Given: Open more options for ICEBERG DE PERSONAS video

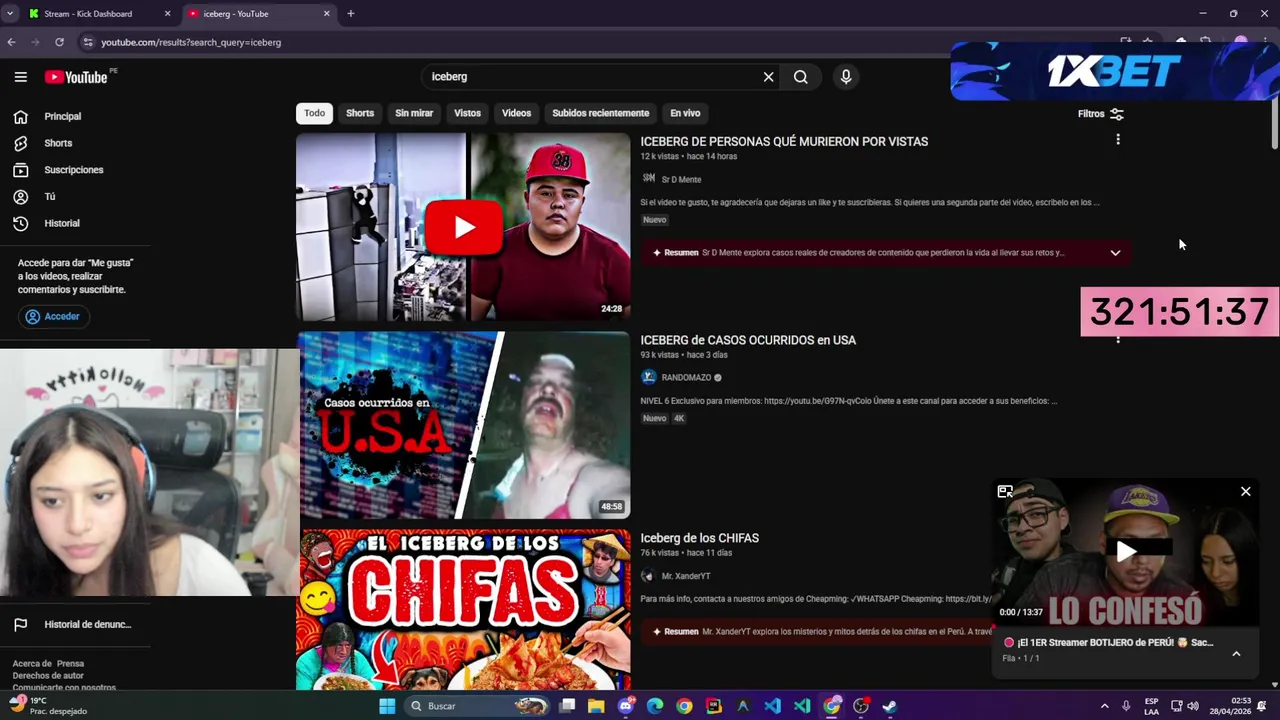Looking at the screenshot, I should click(1118, 140).
